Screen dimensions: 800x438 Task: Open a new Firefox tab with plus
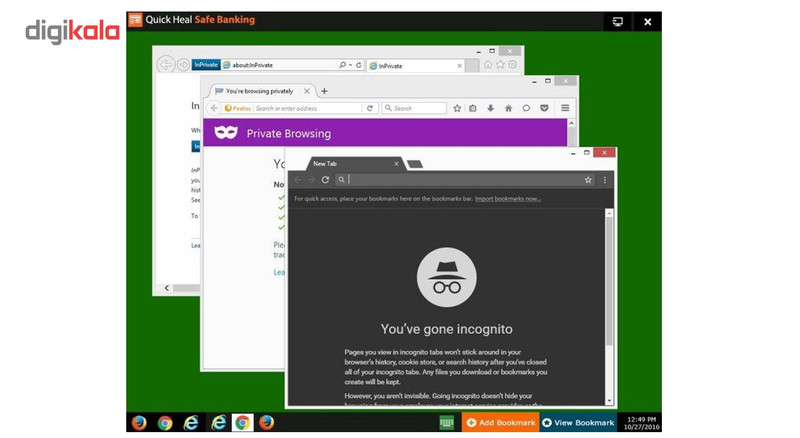[x=324, y=91]
